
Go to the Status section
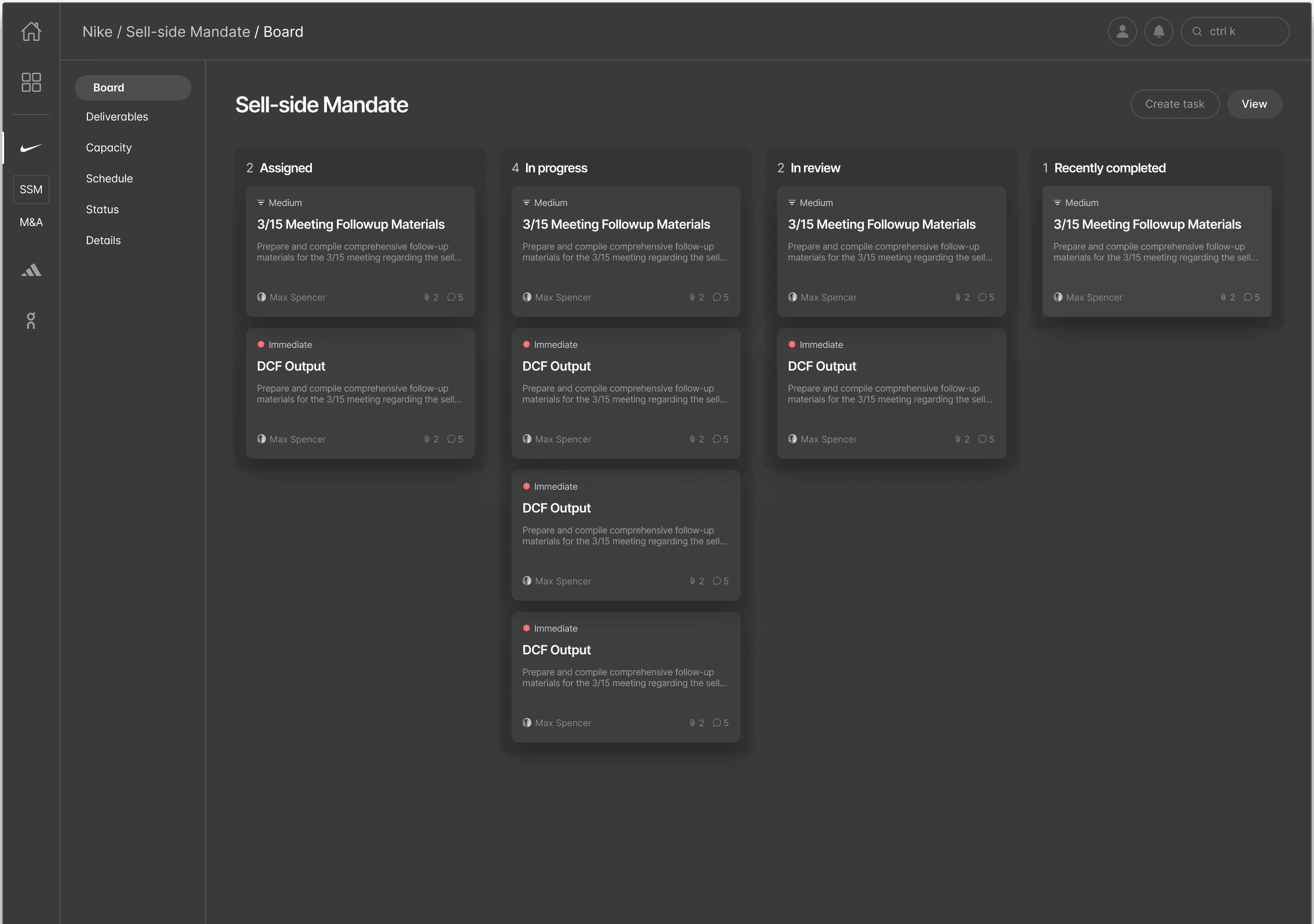102,210
